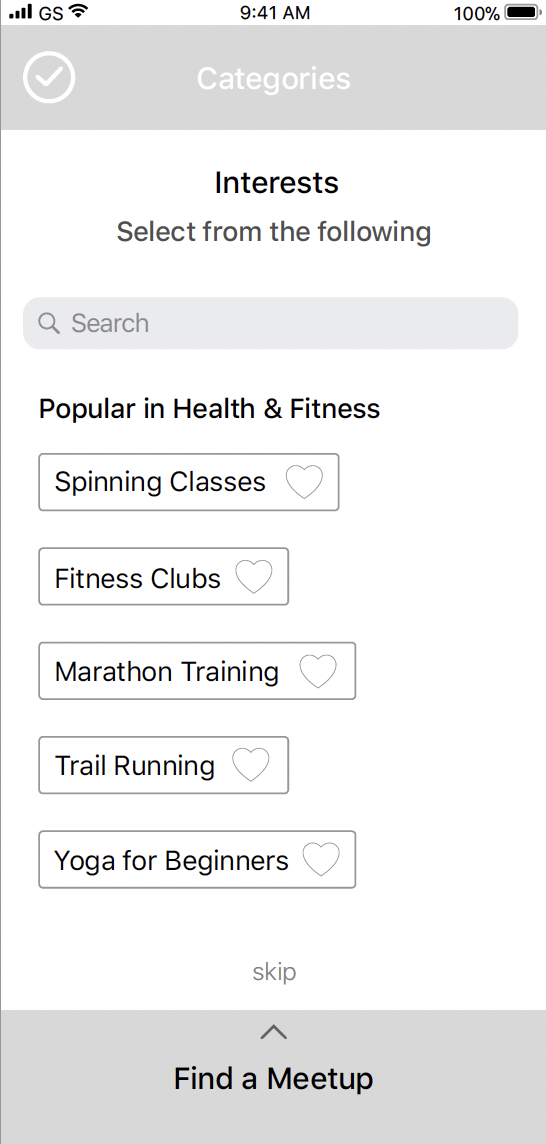
Task: Choose the Fitness Clubs interest label
Action: click(137, 578)
